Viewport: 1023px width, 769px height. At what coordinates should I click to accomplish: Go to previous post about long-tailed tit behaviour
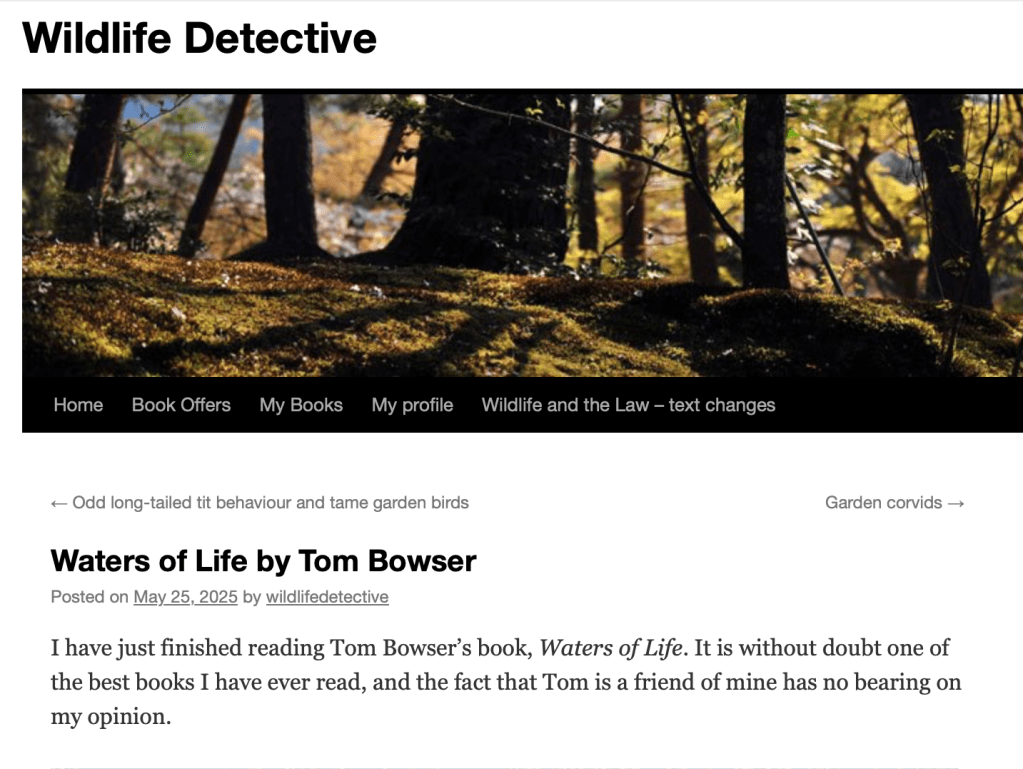(x=270, y=502)
